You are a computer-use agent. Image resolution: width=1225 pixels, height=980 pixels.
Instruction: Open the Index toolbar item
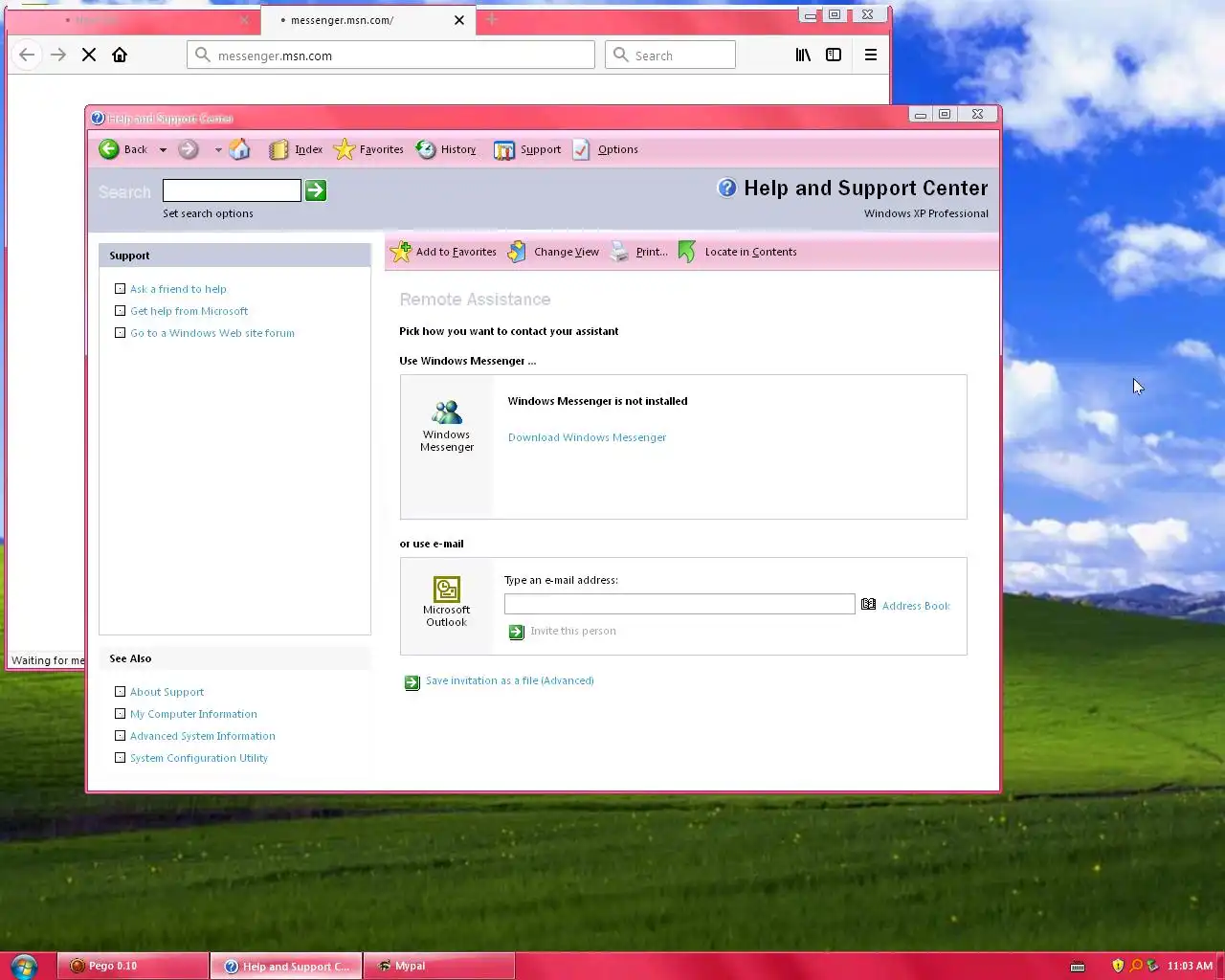click(x=296, y=149)
